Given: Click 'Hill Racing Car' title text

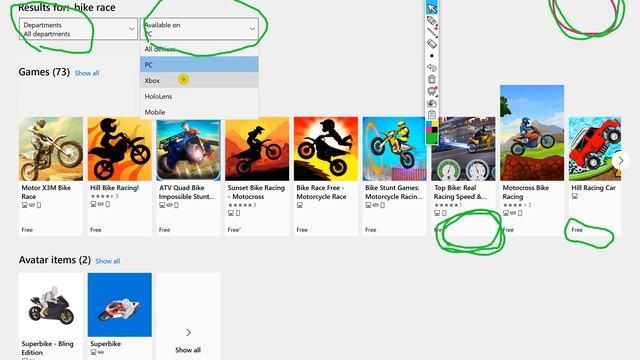Looking at the screenshot, I should click(x=593, y=188).
